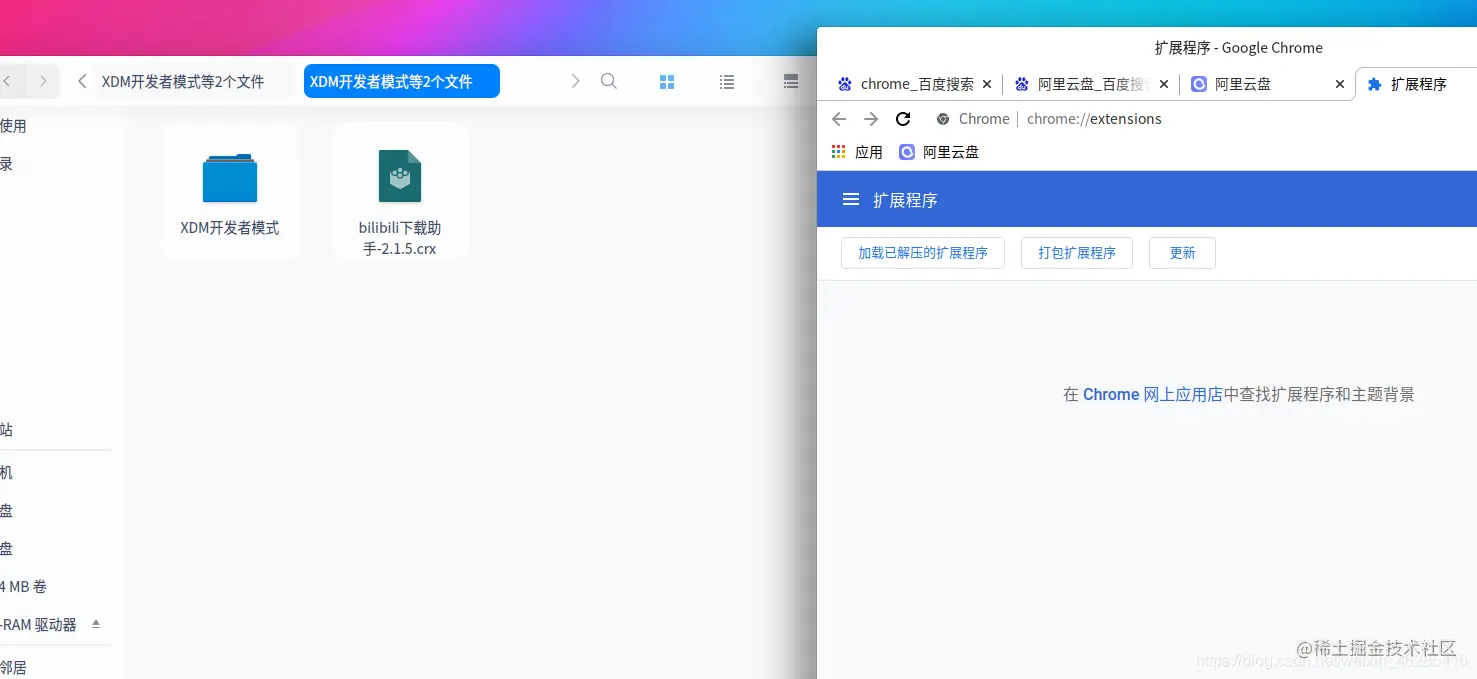The height and width of the screenshot is (679, 1477).
Task: Open the extensions page hamburger menu
Action: point(850,199)
